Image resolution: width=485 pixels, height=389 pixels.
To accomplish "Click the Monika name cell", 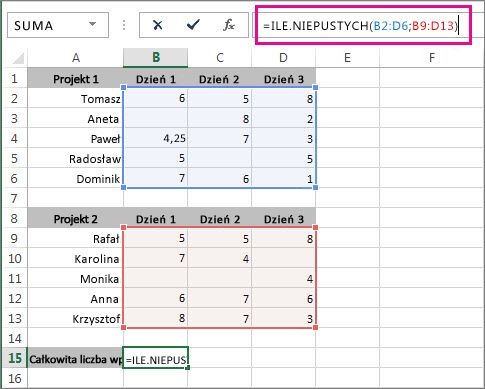I will pyautogui.click(x=76, y=279).
